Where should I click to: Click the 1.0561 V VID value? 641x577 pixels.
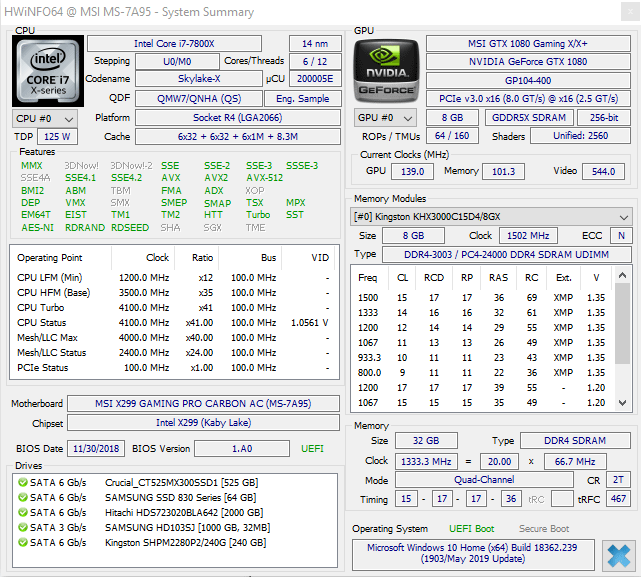(309, 323)
